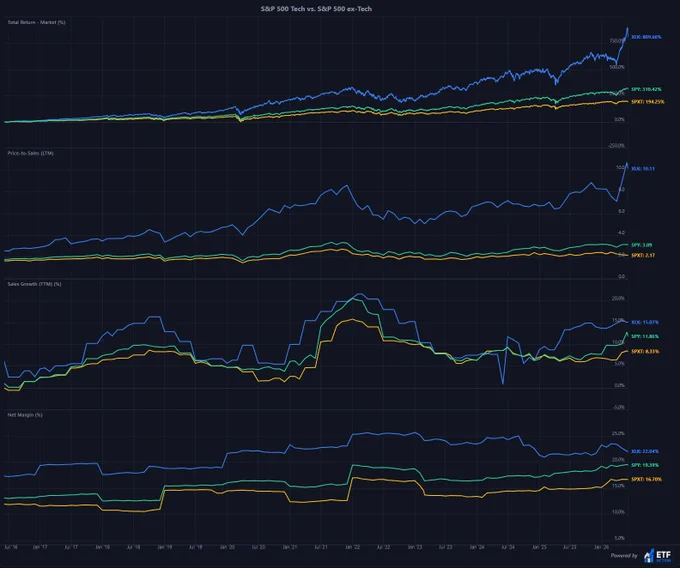Viewport: 680px width, 568px height.
Task: Click the Jul '25 date on the x-axis
Action: [570, 547]
